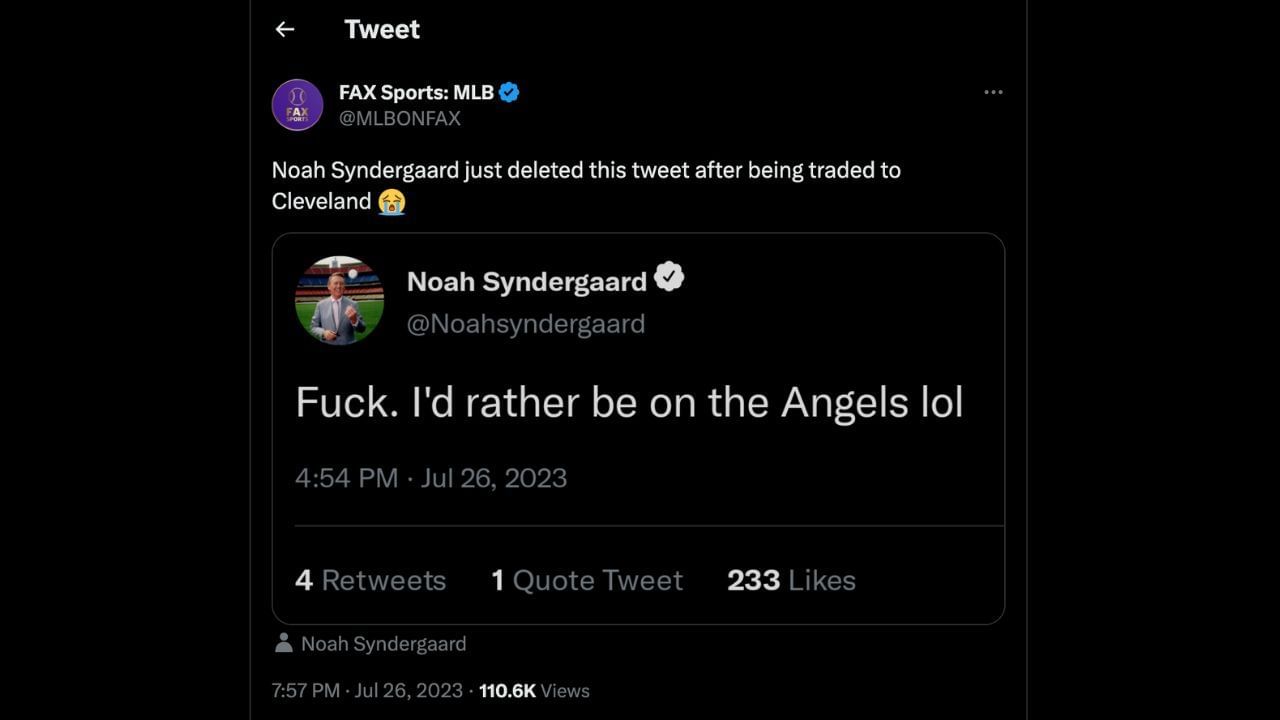This screenshot has height=720, width=1280.
Task: View the 233 Likes list
Action: point(791,580)
